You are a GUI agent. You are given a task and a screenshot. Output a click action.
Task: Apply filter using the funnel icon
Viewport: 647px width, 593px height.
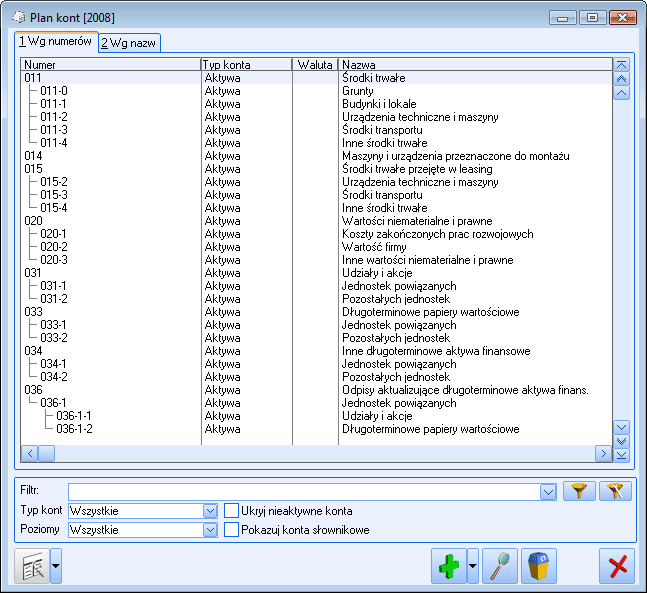point(578,491)
